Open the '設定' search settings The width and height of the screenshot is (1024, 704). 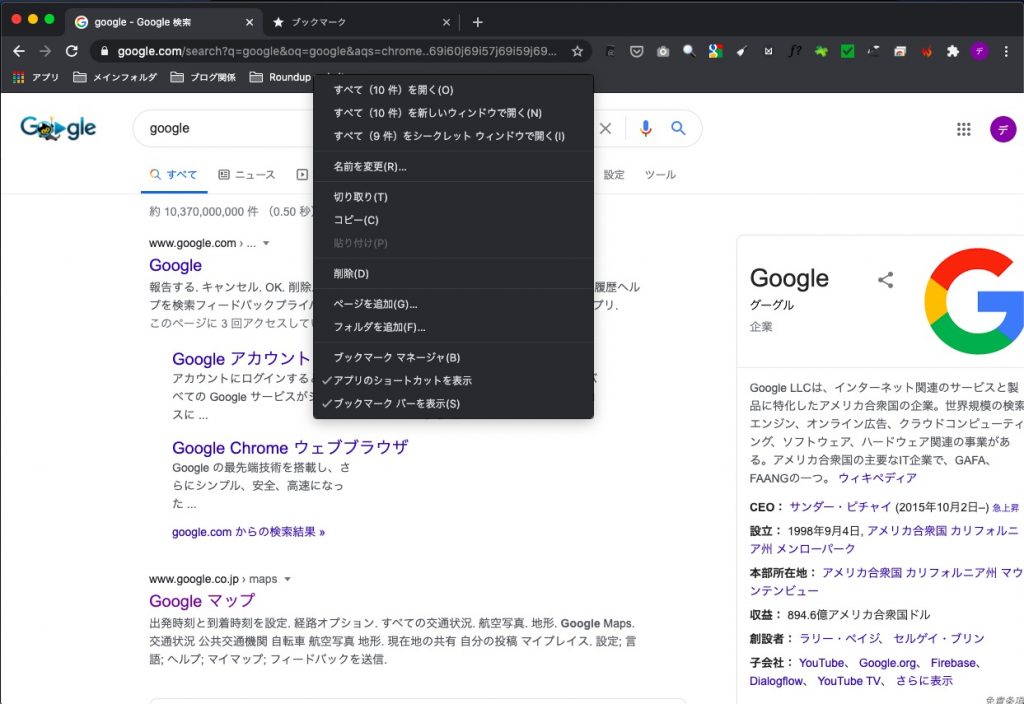614,174
